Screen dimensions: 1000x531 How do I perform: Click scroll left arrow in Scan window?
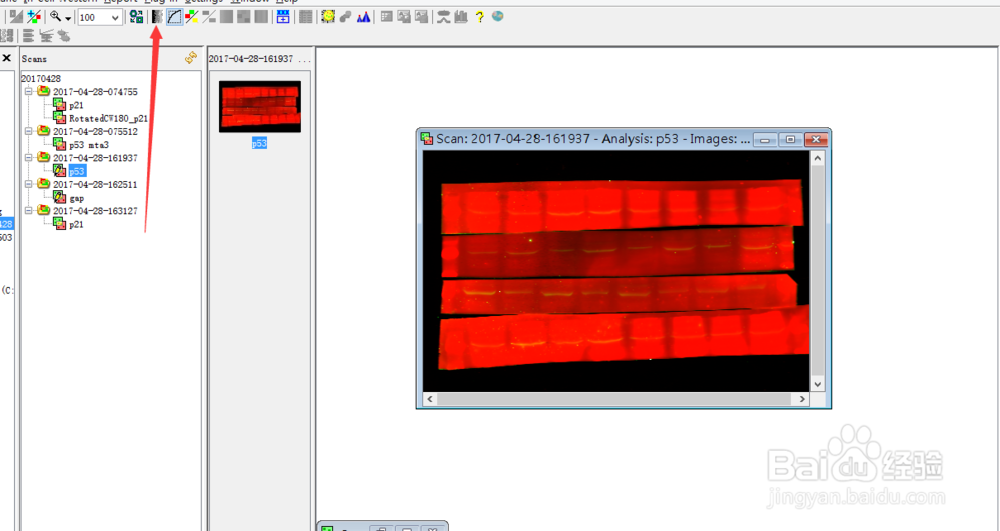(x=430, y=399)
